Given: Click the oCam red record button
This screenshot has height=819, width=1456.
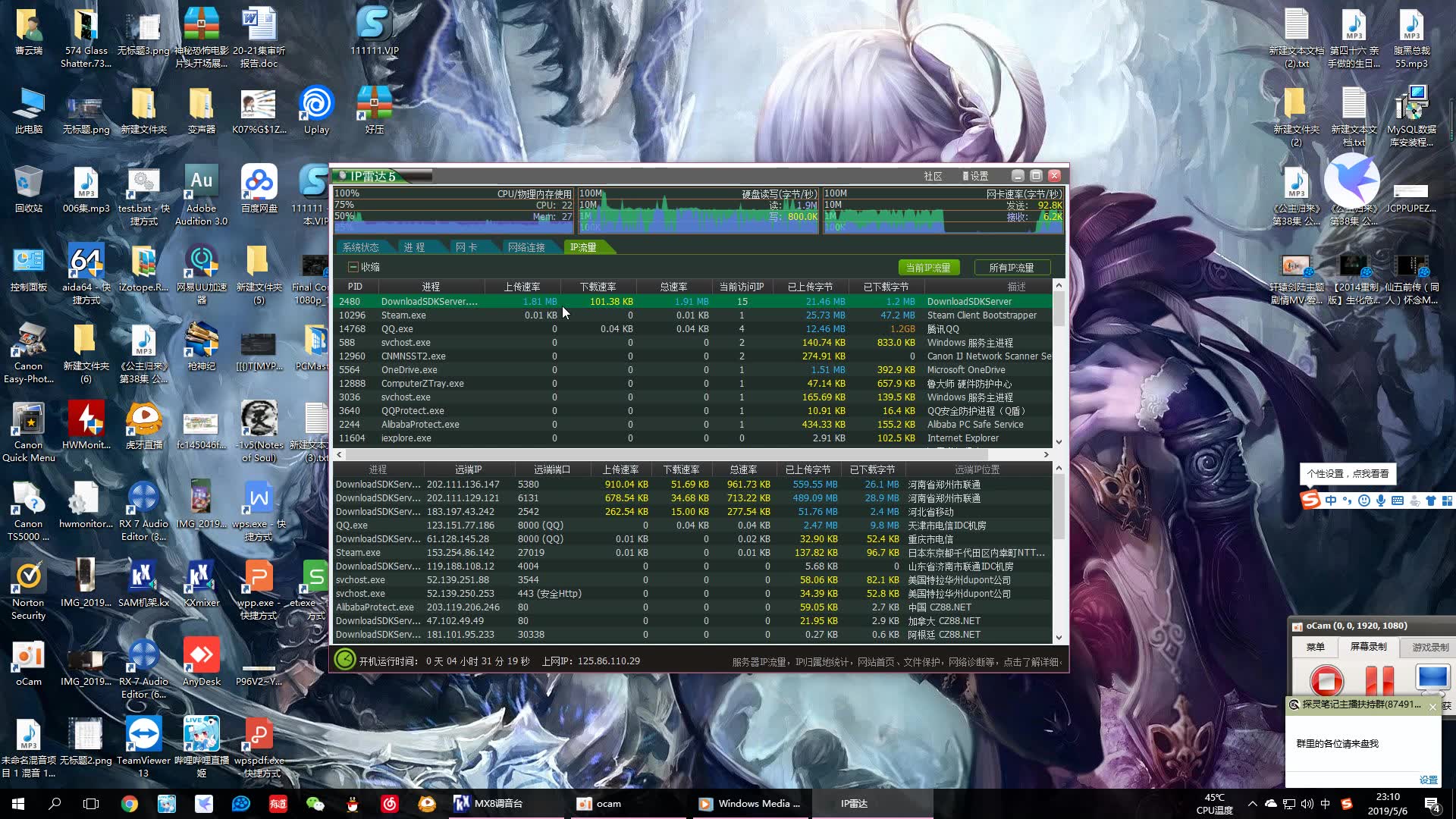Looking at the screenshot, I should [1326, 679].
